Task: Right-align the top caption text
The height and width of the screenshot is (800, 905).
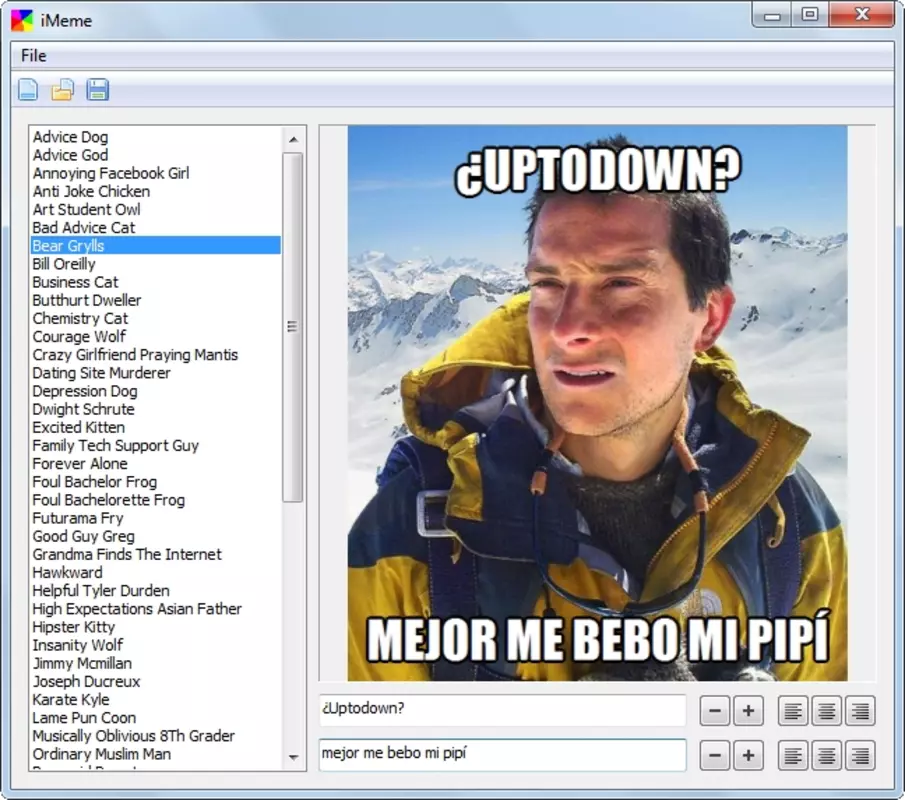Action: tap(860, 711)
